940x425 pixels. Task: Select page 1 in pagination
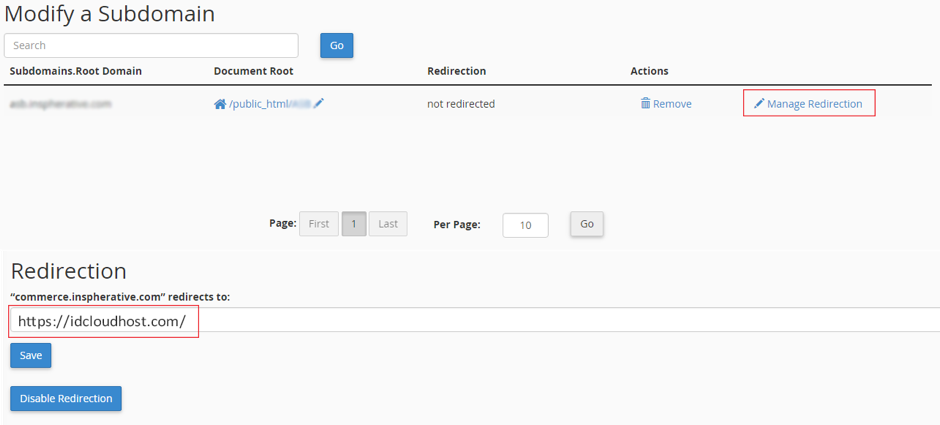click(354, 224)
